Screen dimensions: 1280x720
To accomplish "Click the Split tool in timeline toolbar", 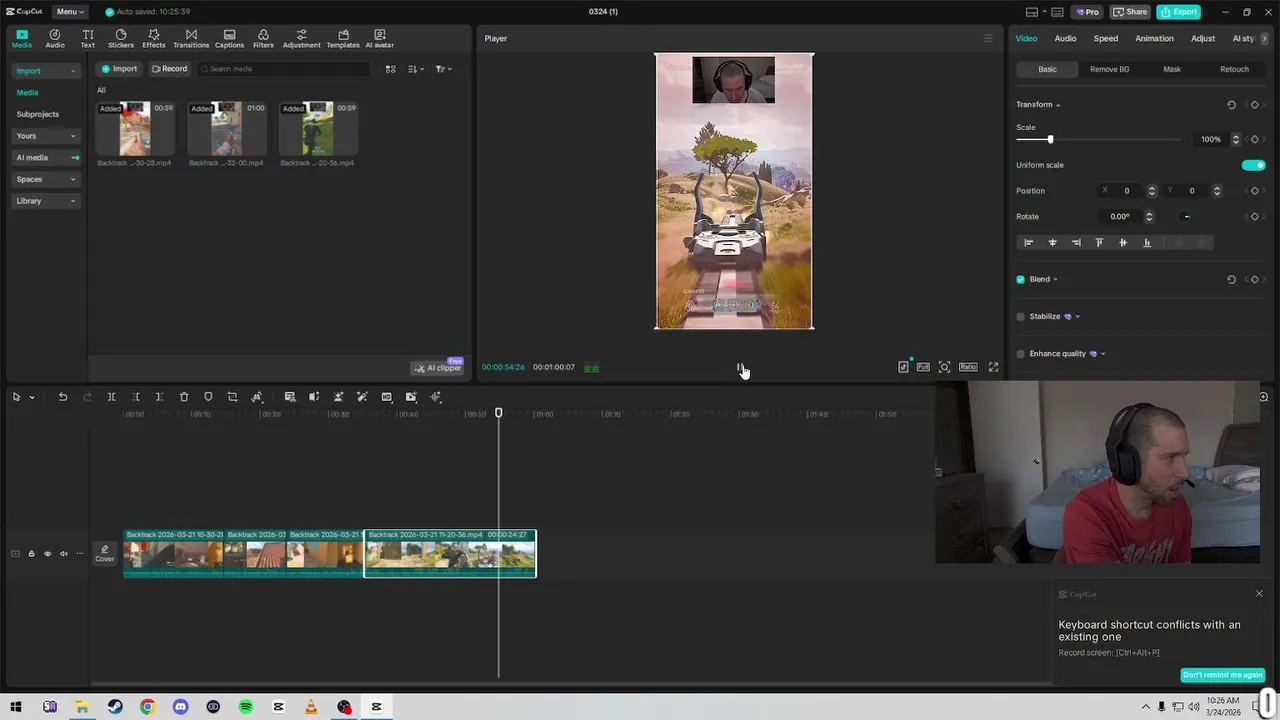I will point(111,397).
